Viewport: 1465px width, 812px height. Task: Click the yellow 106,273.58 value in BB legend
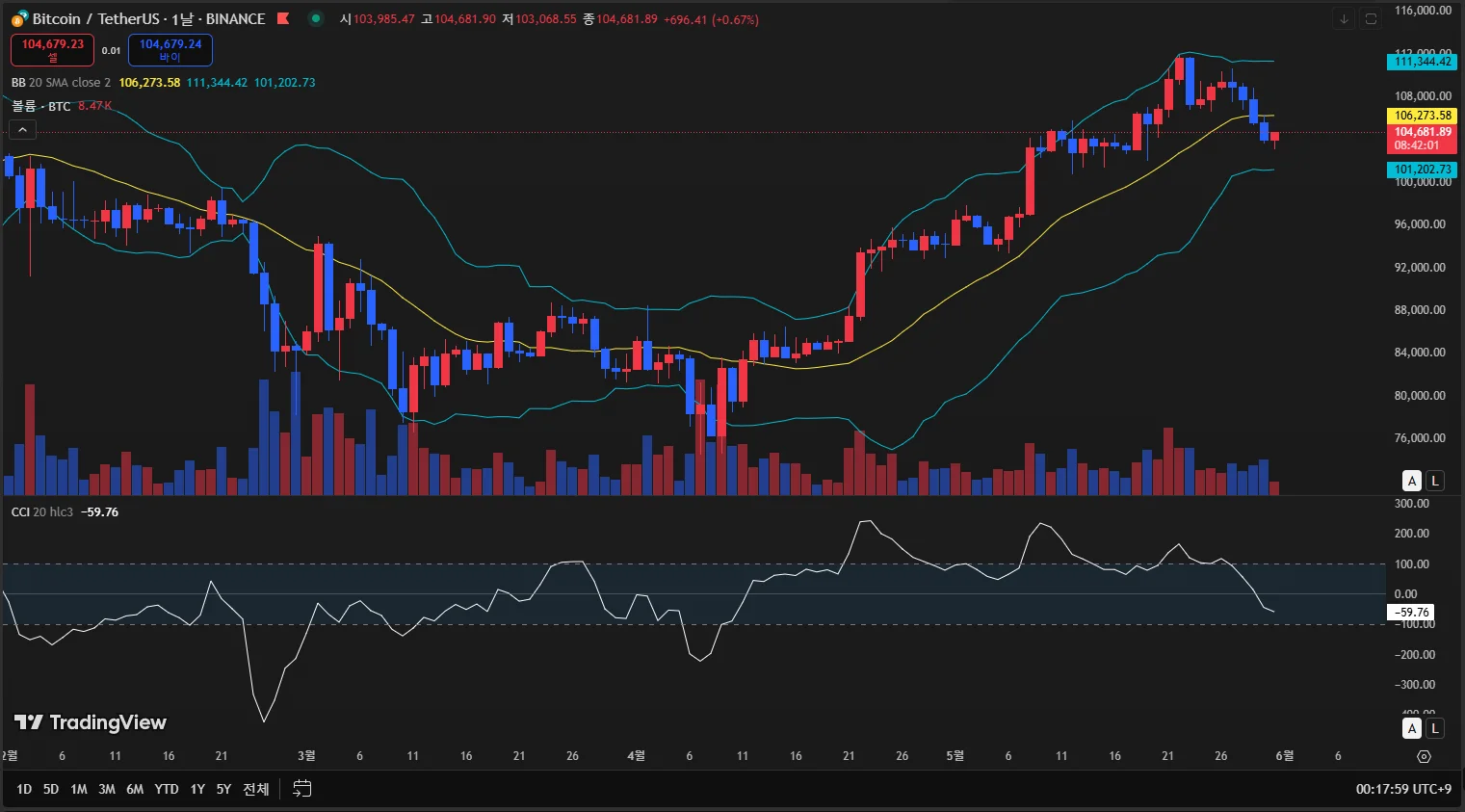149,83
